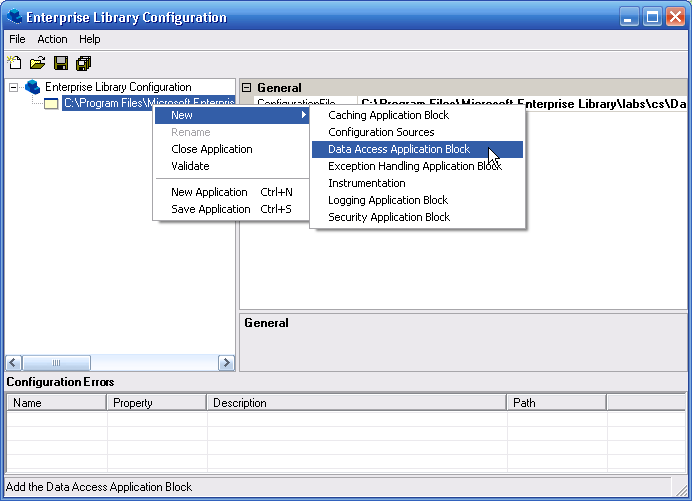Open the Help menu
Image resolution: width=692 pixels, height=501 pixels.
point(90,39)
